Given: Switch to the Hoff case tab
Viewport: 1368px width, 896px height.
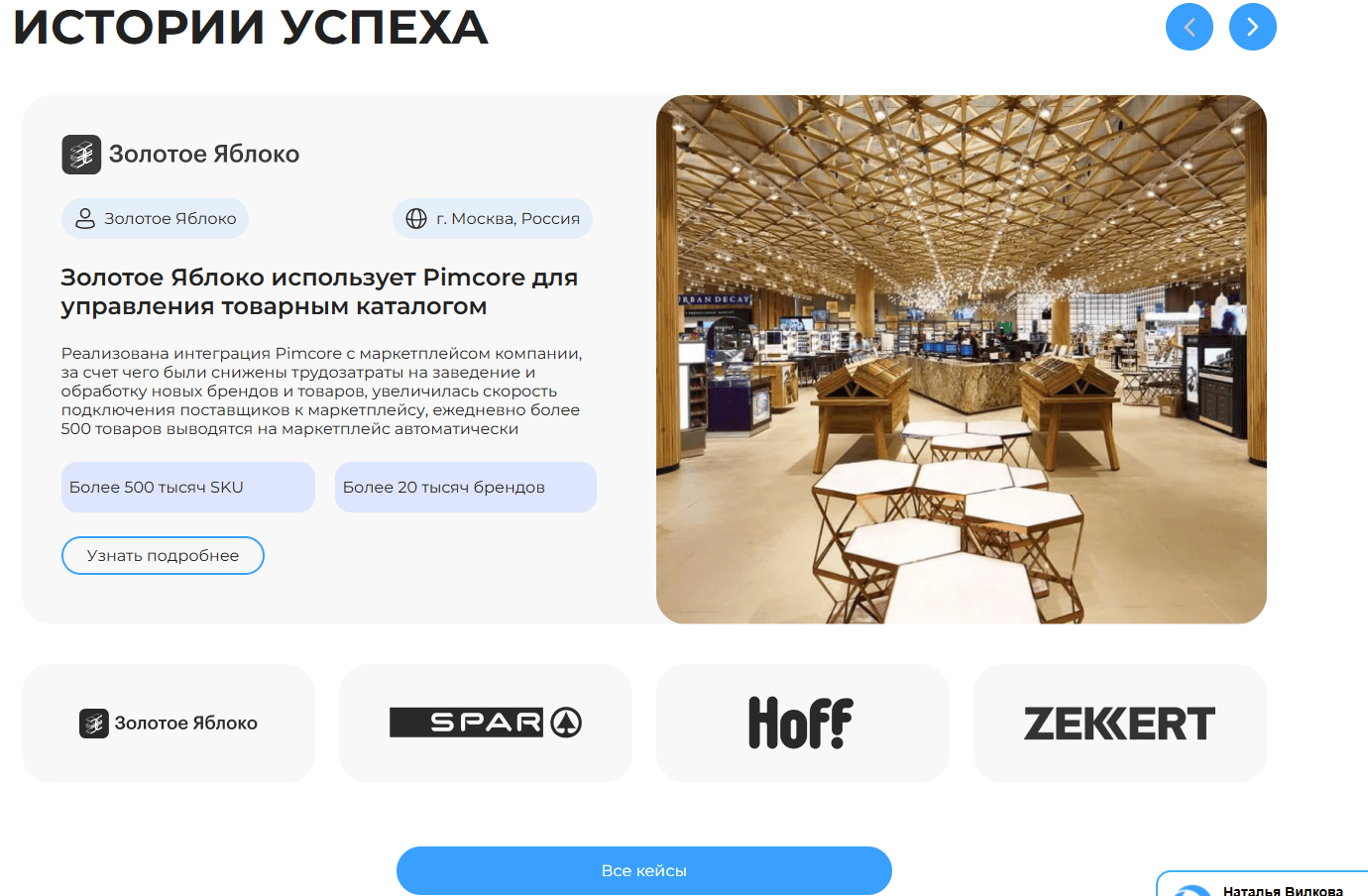Looking at the screenshot, I should pos(803,724).
